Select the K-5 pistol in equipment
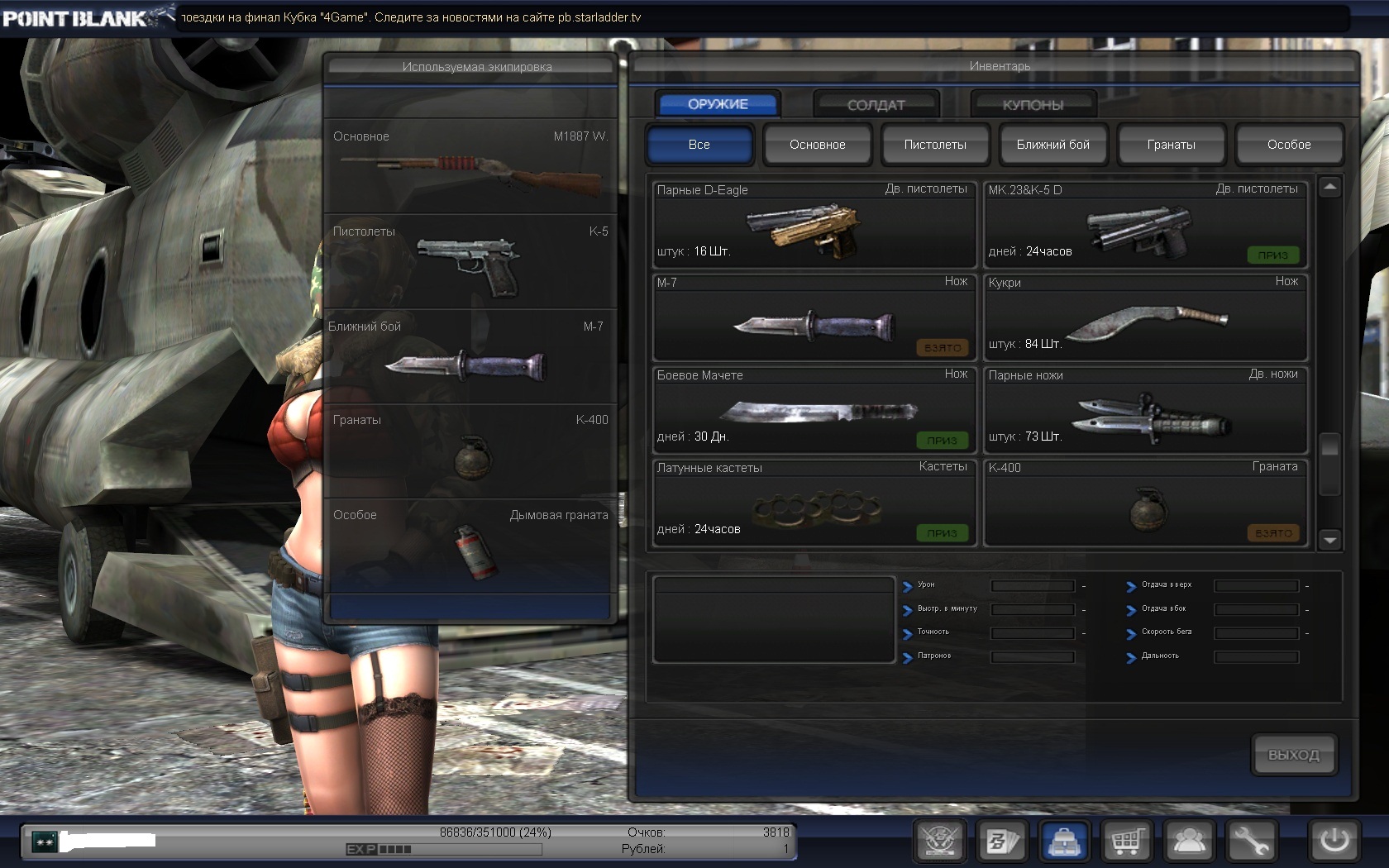The image size is (1389, 868). pyautogui.click(x=470, y=262)
